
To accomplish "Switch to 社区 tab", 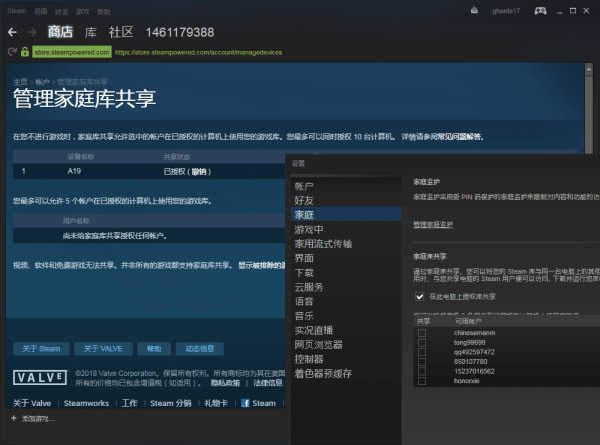I will pos(121,32).
